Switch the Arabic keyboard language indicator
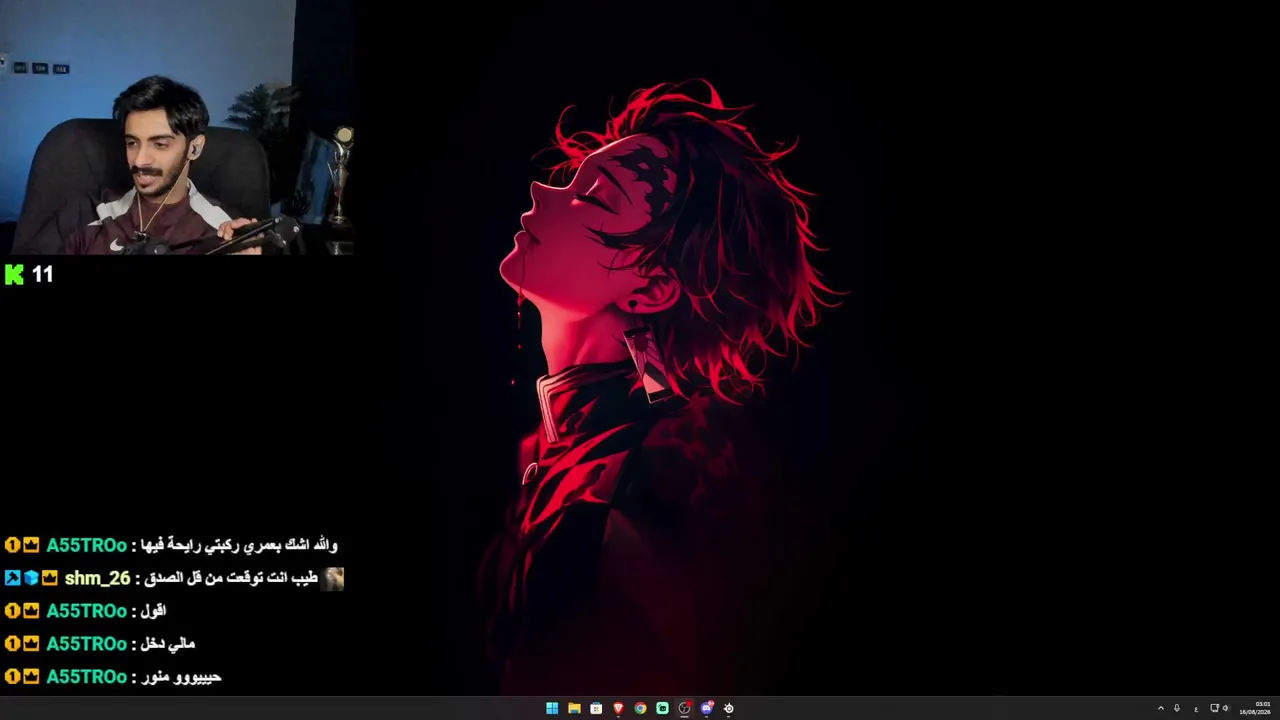 (1196, 709)
